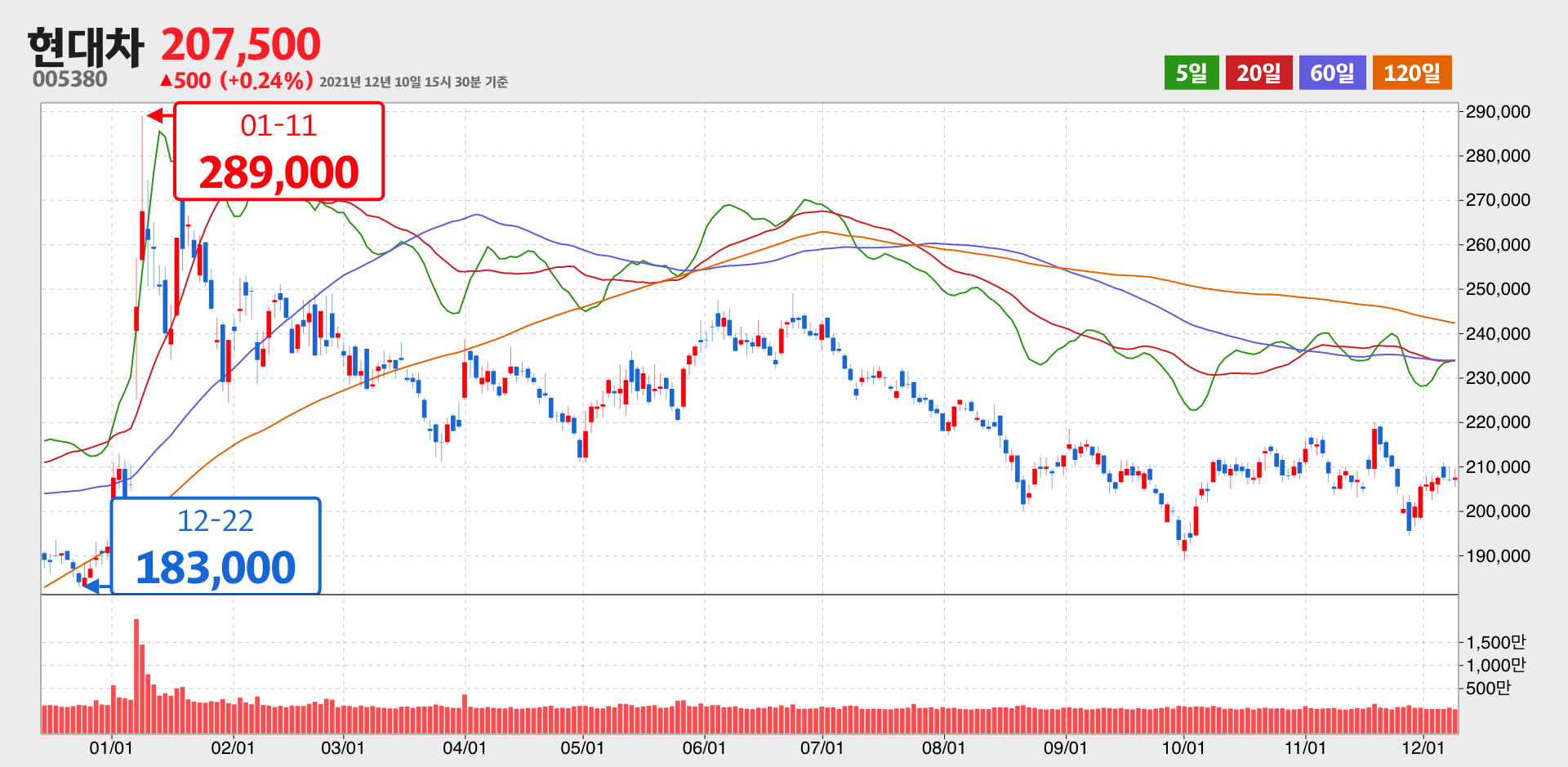Viewport: 1568px width, 767px height.
Task: Click the 04/01 date axis label
Action: pyautogui.click(x=465, y=747)
